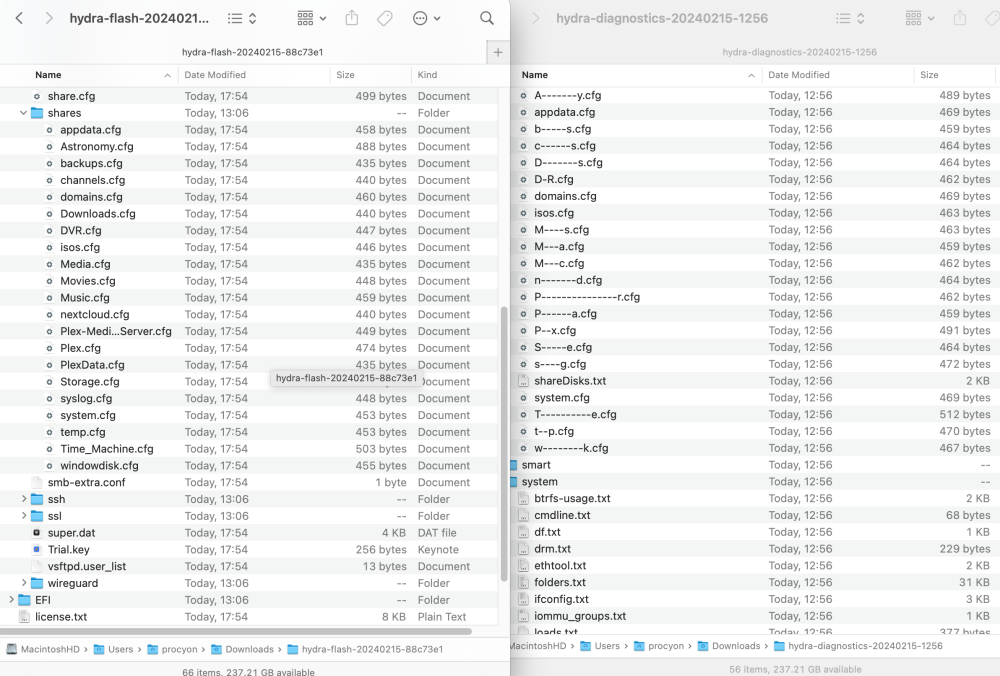The image size is (1000, 676).
Task: Select the shares folder icon
Action: [37, 113]
